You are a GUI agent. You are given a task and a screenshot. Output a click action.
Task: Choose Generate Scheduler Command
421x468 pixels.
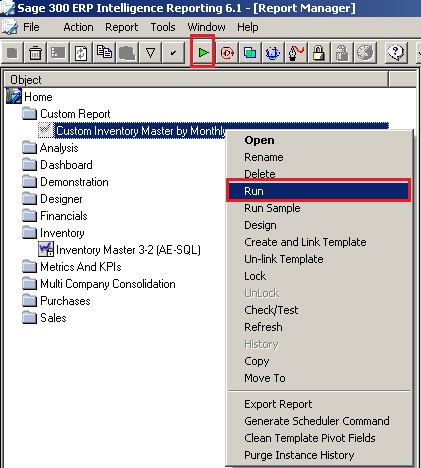pyautogui.click(x=318, y=421)
